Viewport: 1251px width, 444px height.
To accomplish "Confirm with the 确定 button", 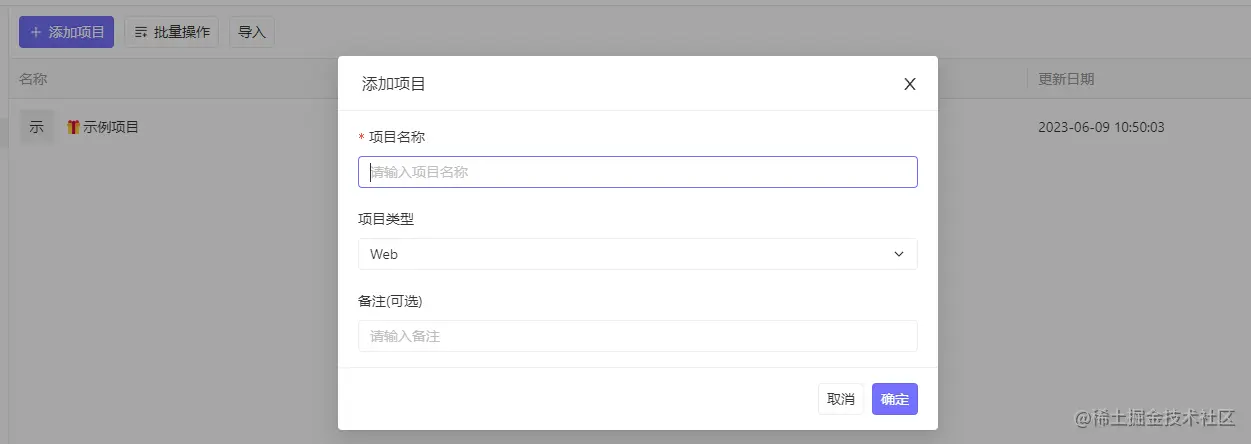I will 895,399.
